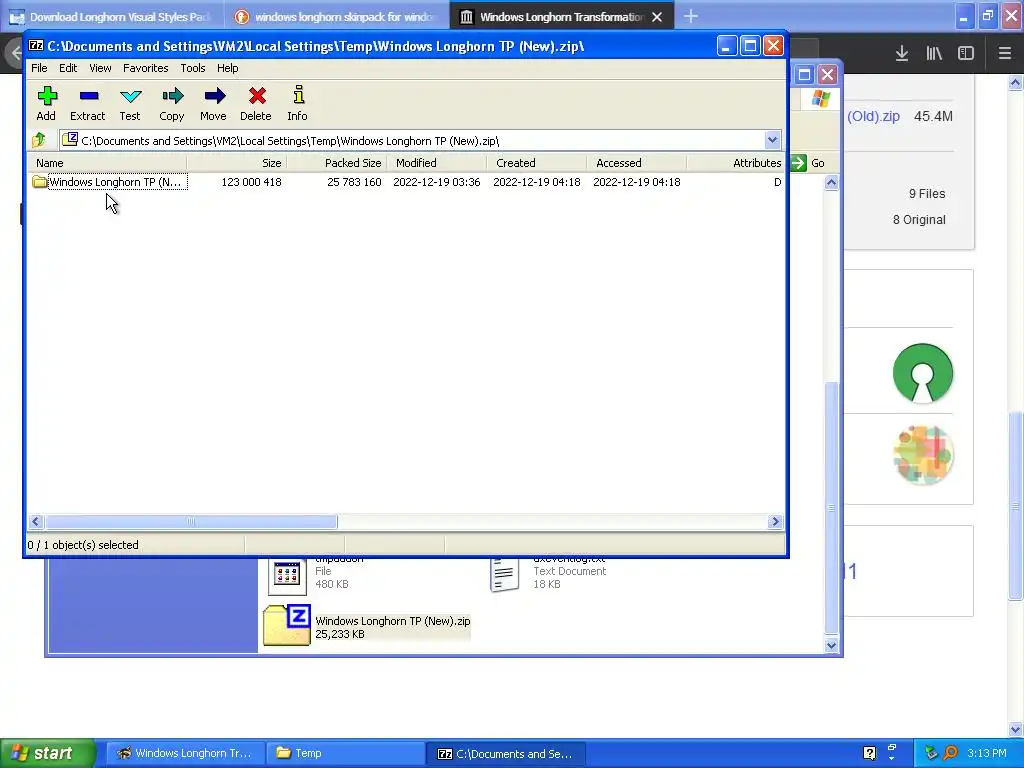Click the Copy toolbar icon

click(x=172, y=103)
